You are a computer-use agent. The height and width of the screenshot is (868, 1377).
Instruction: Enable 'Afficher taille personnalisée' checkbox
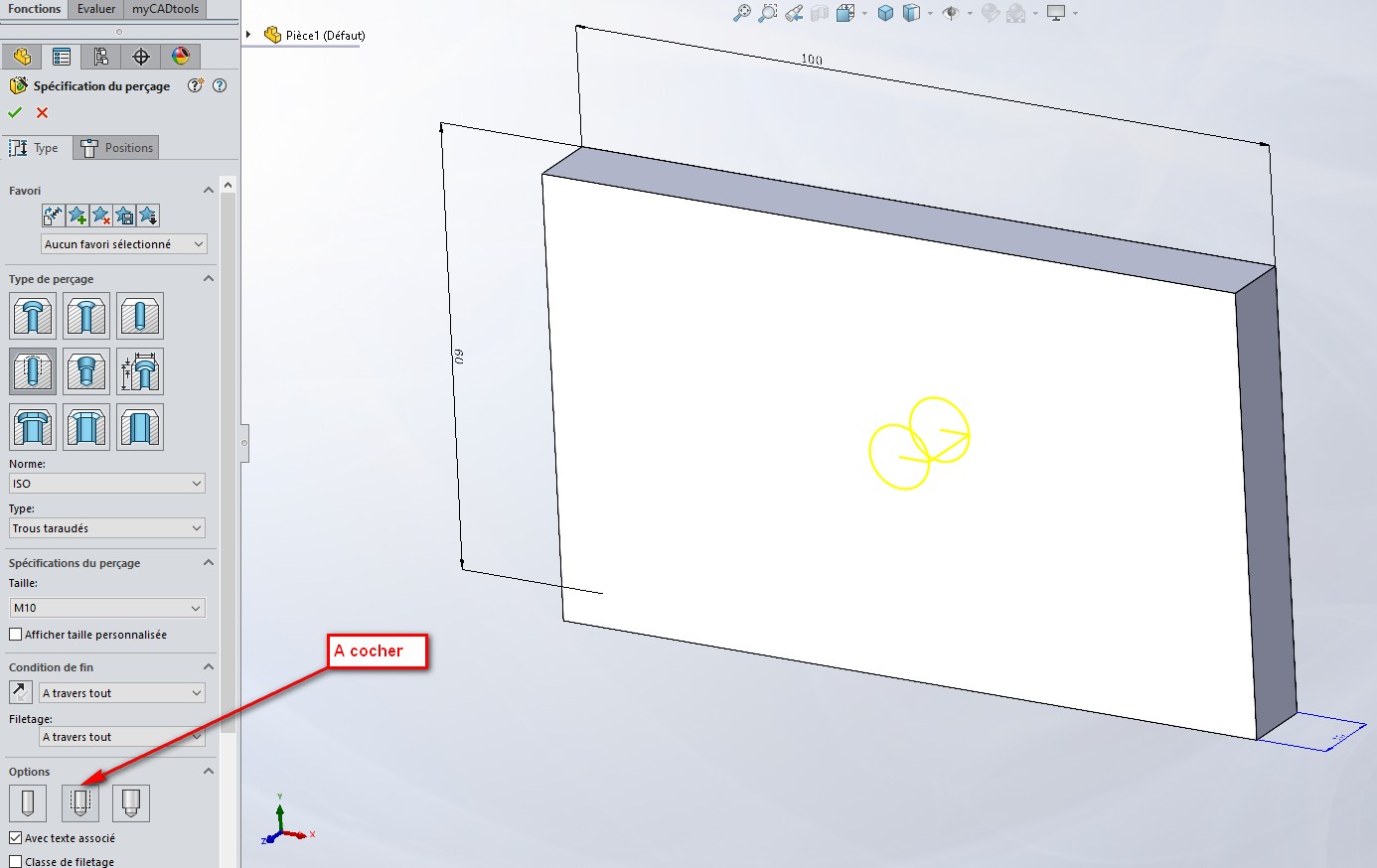[16, 635]
